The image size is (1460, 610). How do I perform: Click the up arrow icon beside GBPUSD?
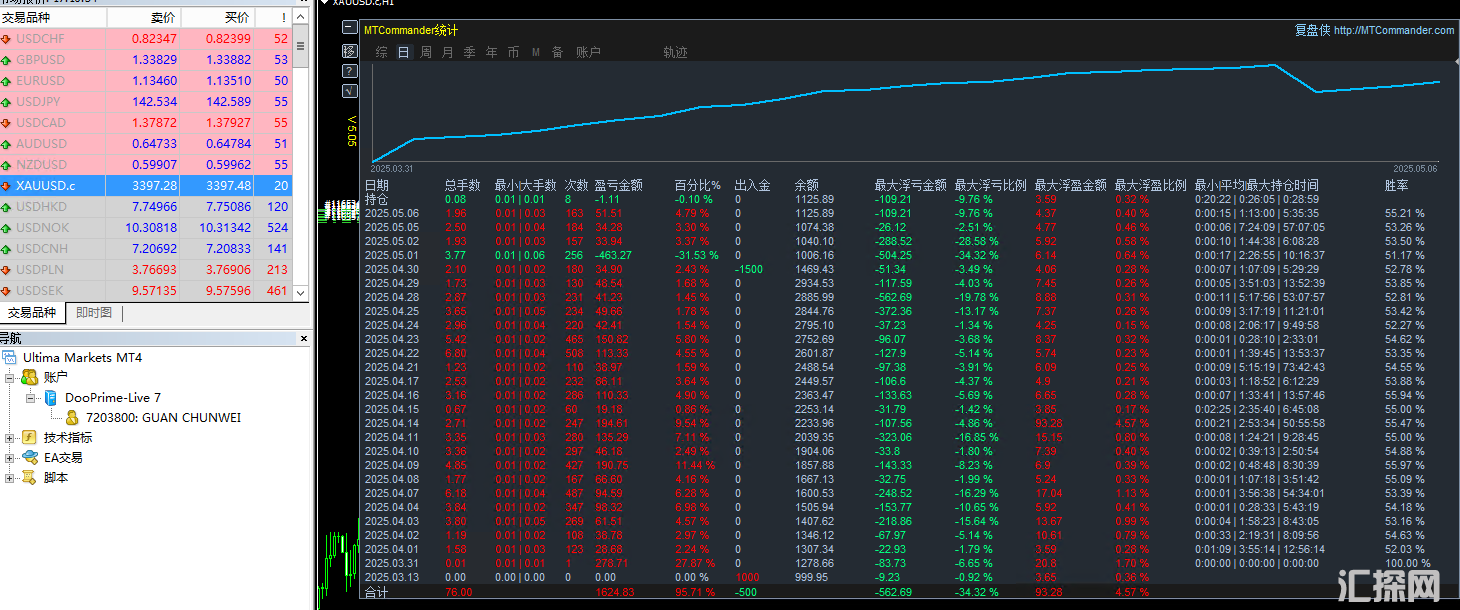[x=7, y=60]
